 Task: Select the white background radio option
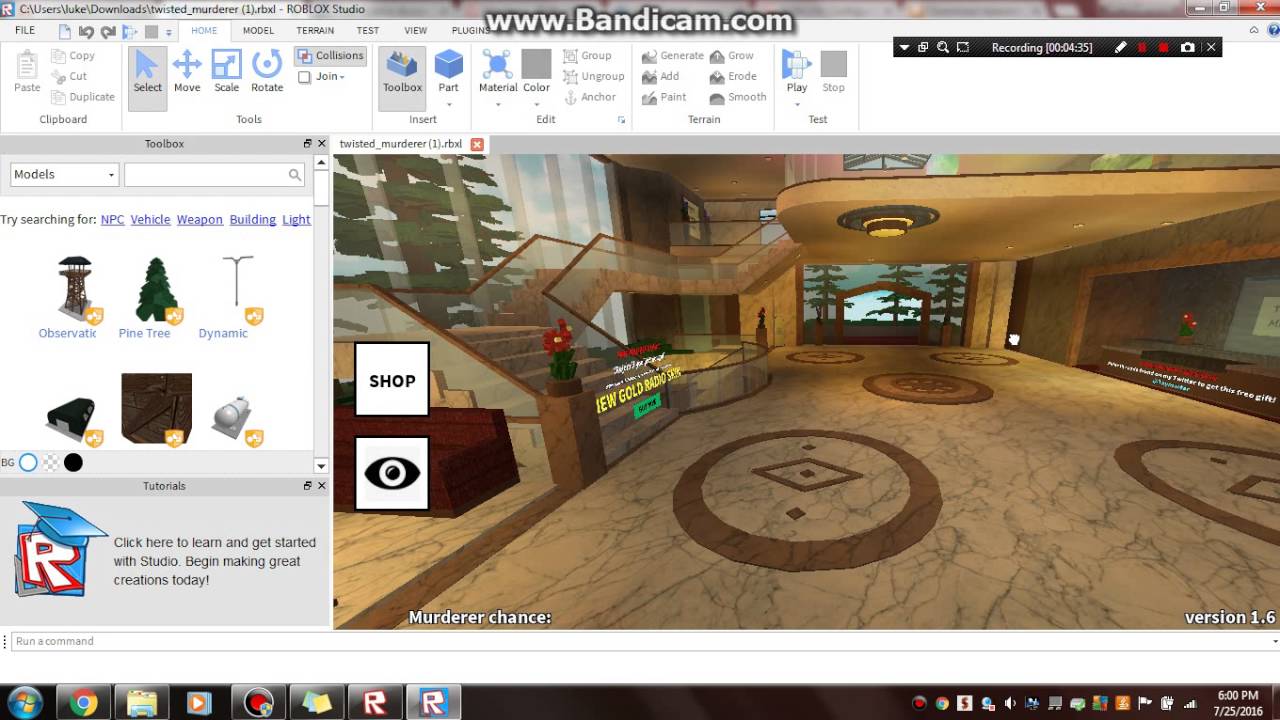[x=28, y=462]
